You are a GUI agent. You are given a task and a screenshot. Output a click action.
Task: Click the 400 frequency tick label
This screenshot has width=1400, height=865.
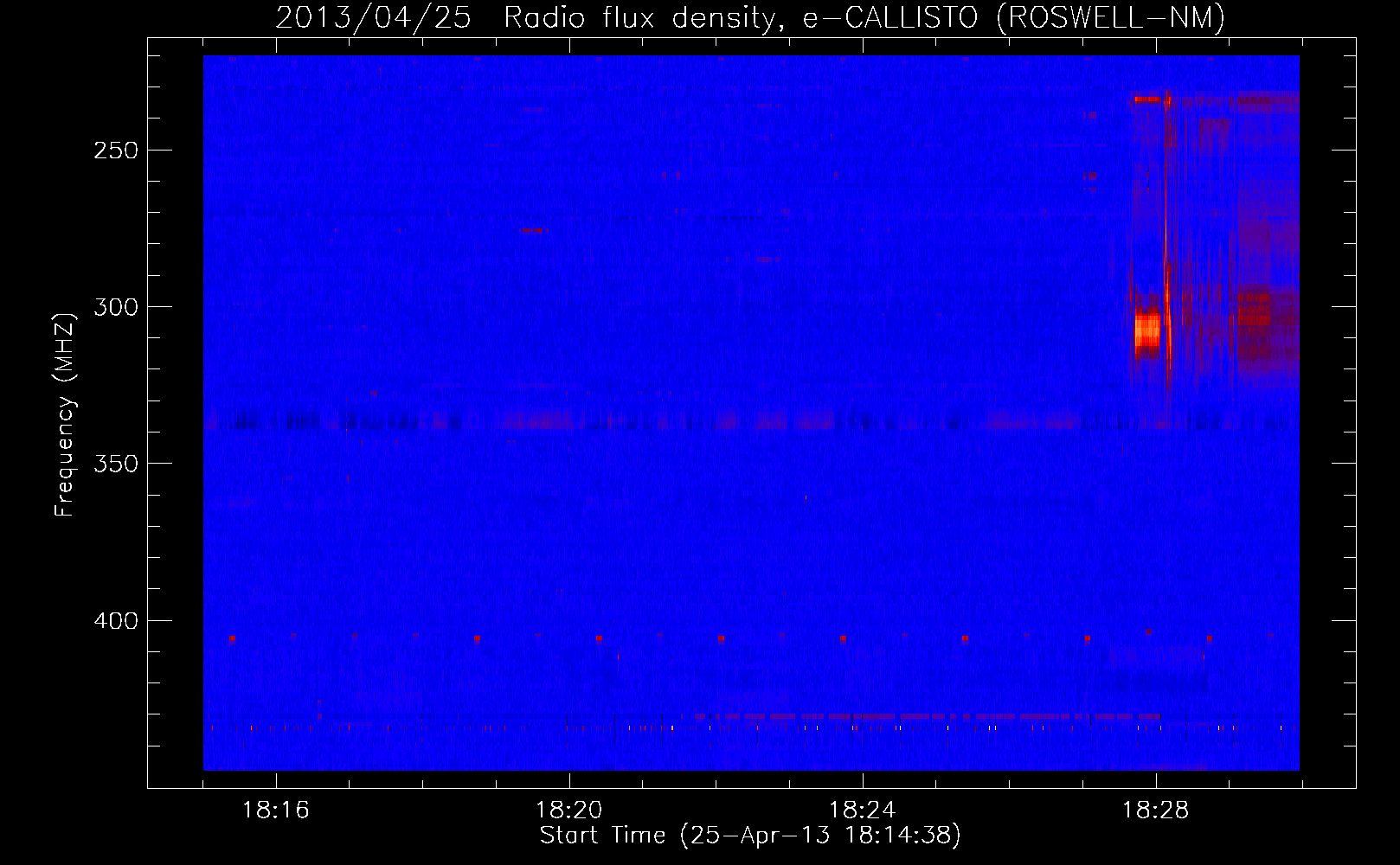tap(116, 621)
